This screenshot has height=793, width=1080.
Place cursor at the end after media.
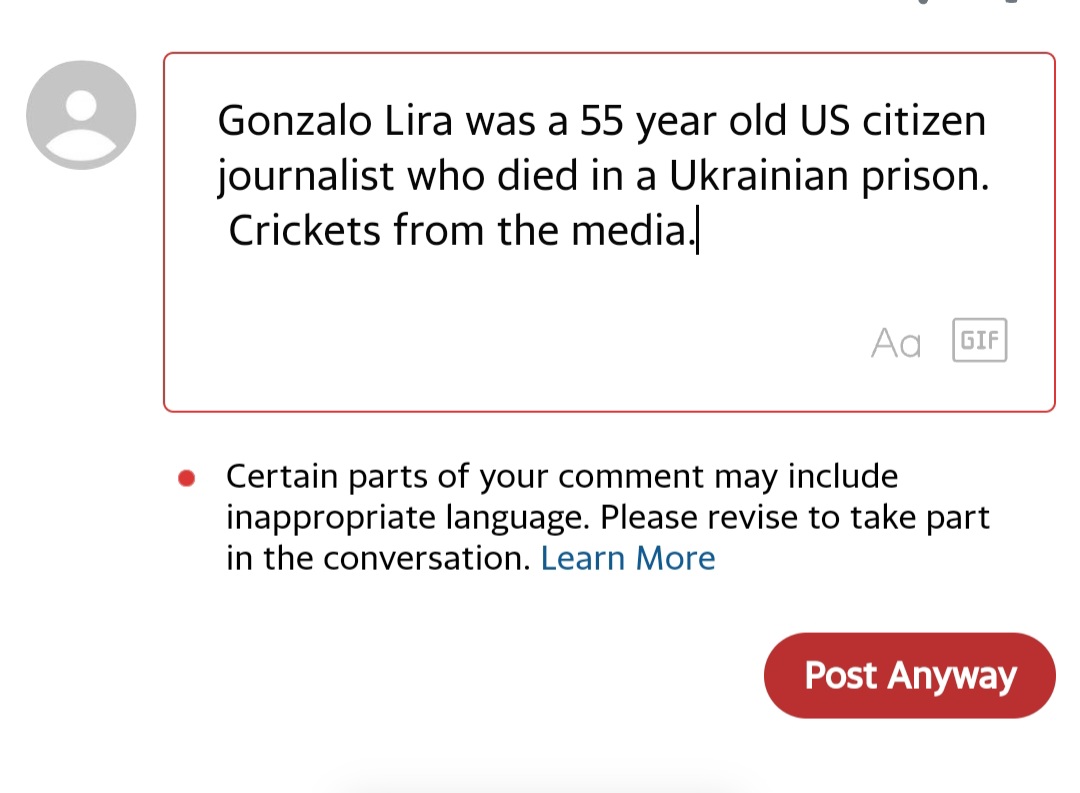pyautogui.click(x=696, y=232)
